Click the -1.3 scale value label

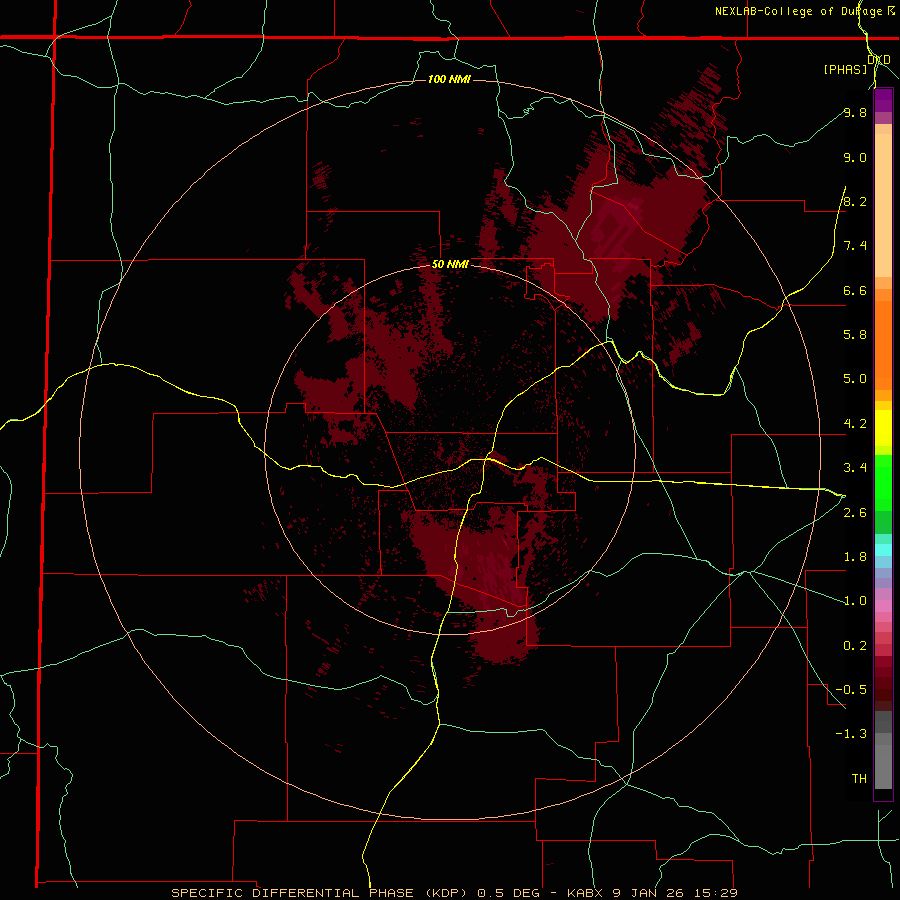[x=851, y=734]
